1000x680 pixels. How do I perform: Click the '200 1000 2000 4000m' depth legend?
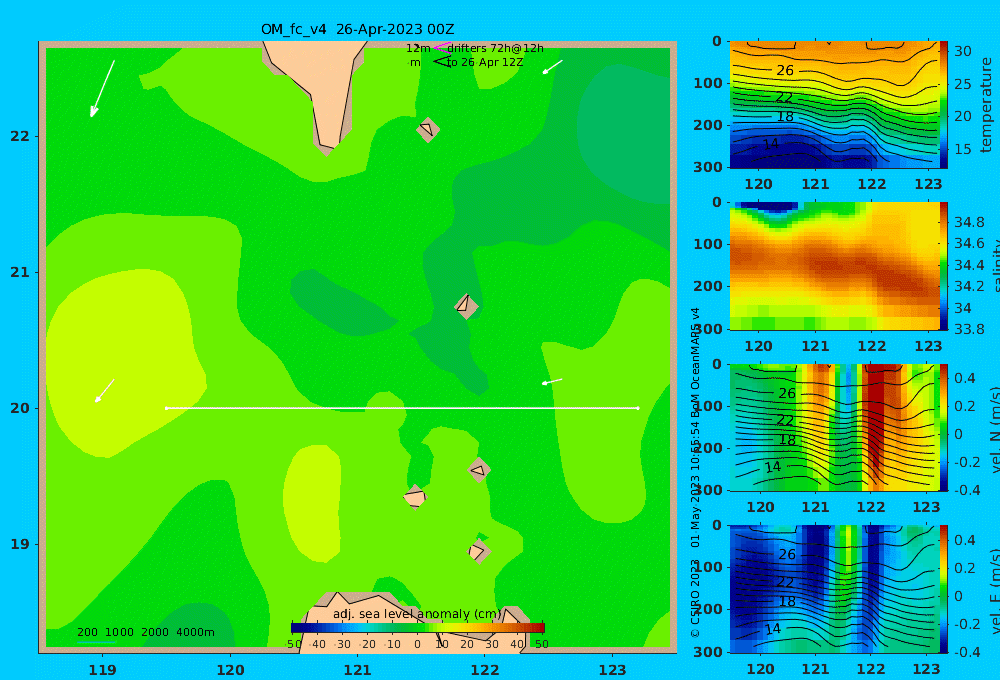pos(145,632)
